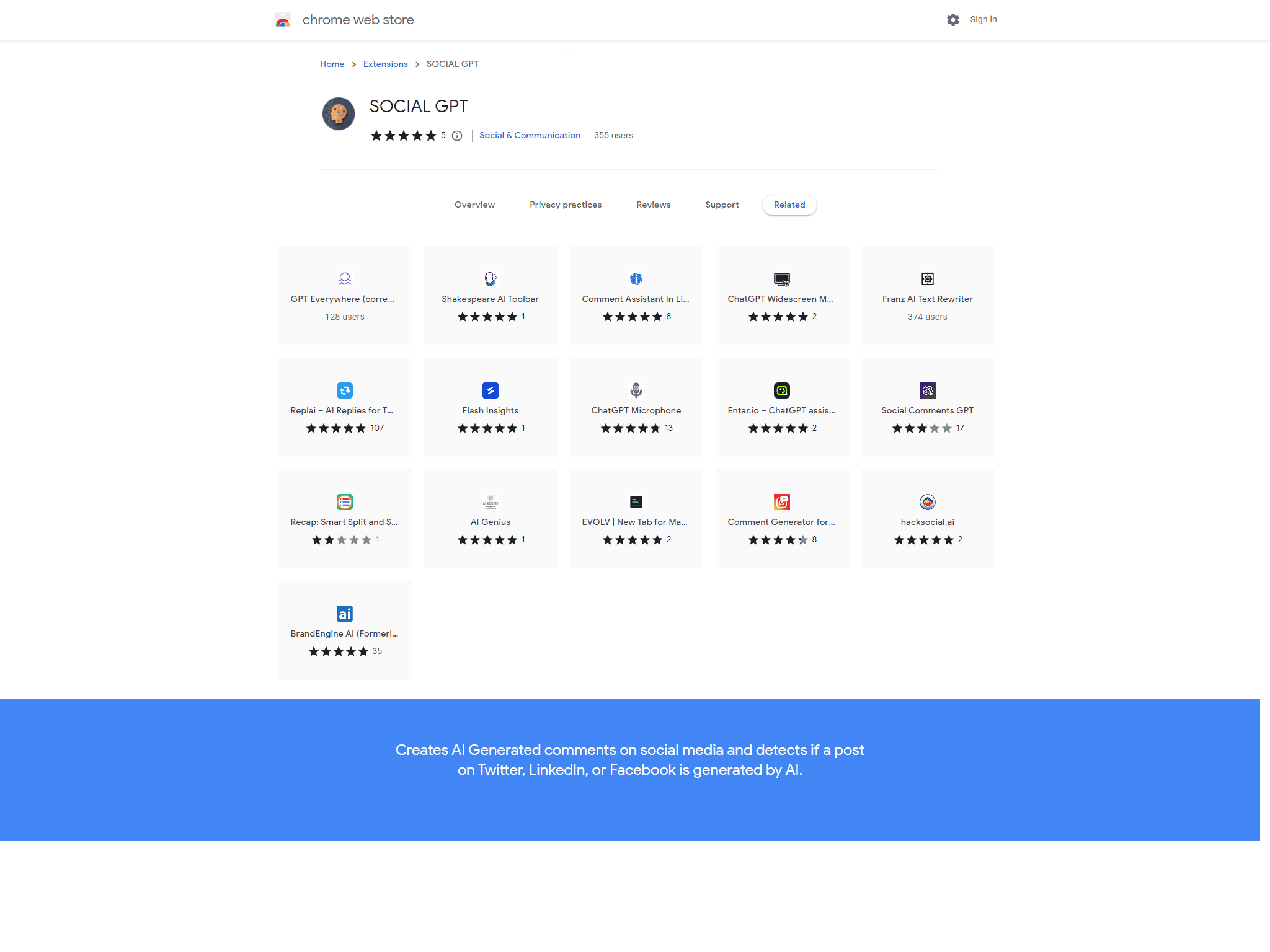The width and height of the screenshot is (1270, 952).
Task: Open the Social & Communication category link
Action: coord(530,136)
